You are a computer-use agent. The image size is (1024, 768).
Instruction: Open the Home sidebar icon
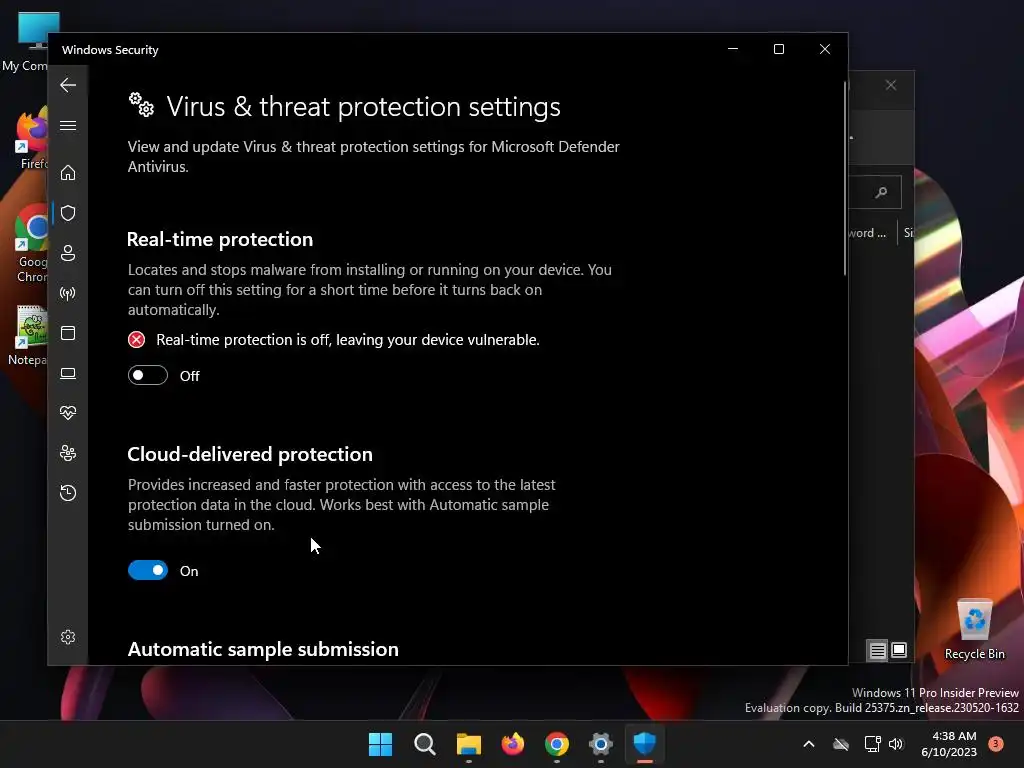click(68, 172)
